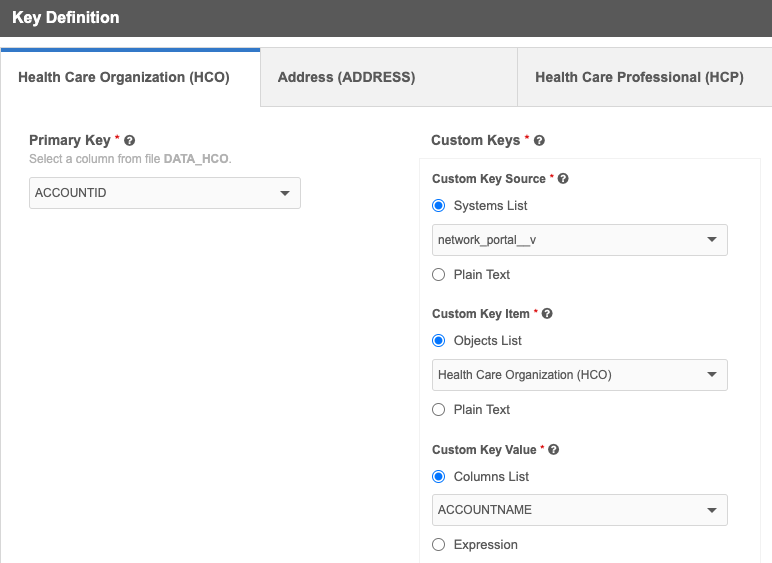Open the Health Care Organization (HCO) objects dropdown
The width and height of the screenshot is (772, 563).
coord(579,375)
